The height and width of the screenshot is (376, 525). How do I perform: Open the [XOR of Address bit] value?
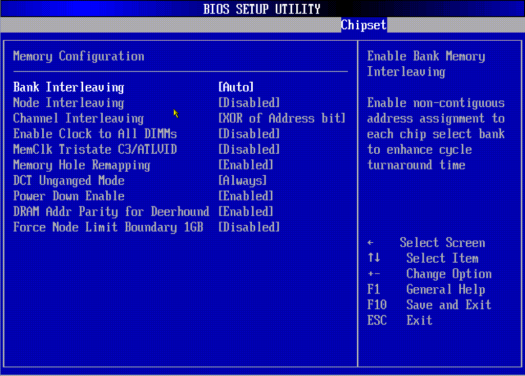click(282, 119)
